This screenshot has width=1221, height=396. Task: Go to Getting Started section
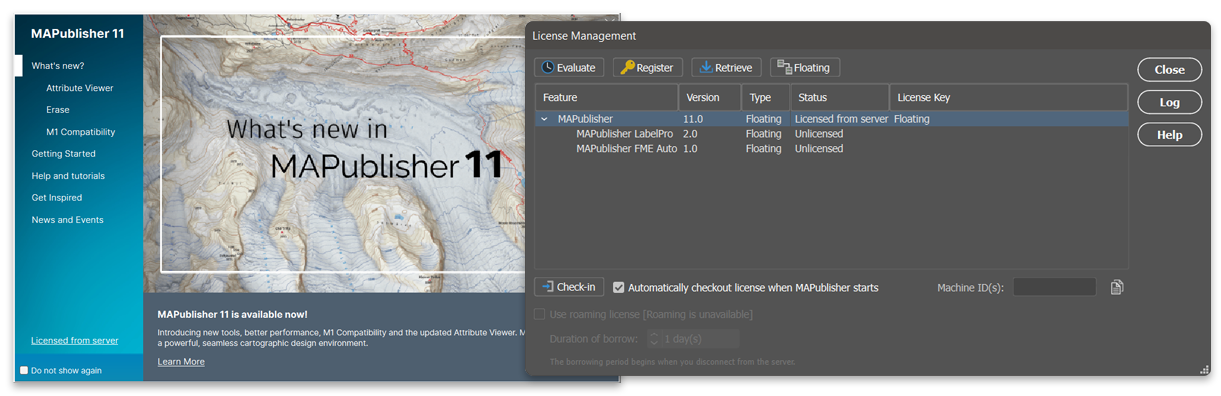click(x=64, y=154)
